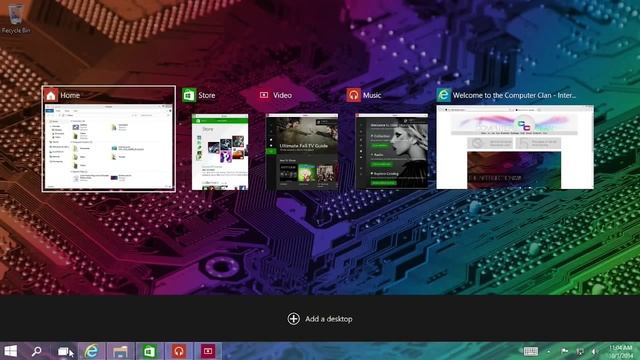Open the Windows Start menu
640x360 pixels.
click(10, 351)
